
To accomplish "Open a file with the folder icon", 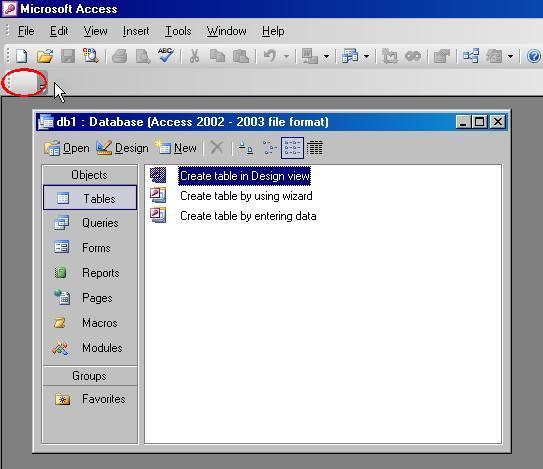I will [x=45, y=56].
